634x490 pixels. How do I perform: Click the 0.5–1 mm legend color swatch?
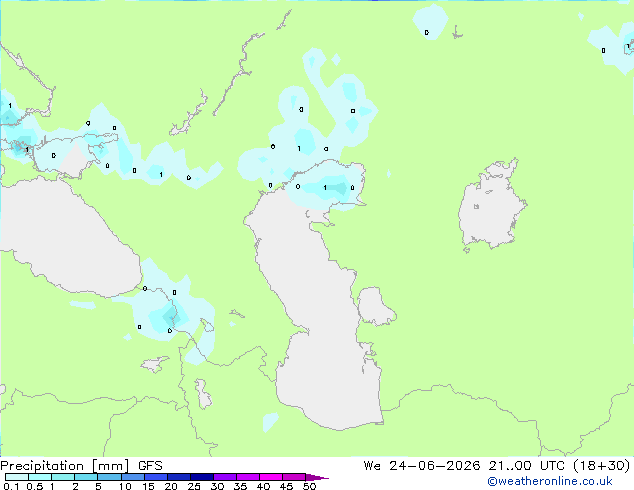click(x=40, y=477)
